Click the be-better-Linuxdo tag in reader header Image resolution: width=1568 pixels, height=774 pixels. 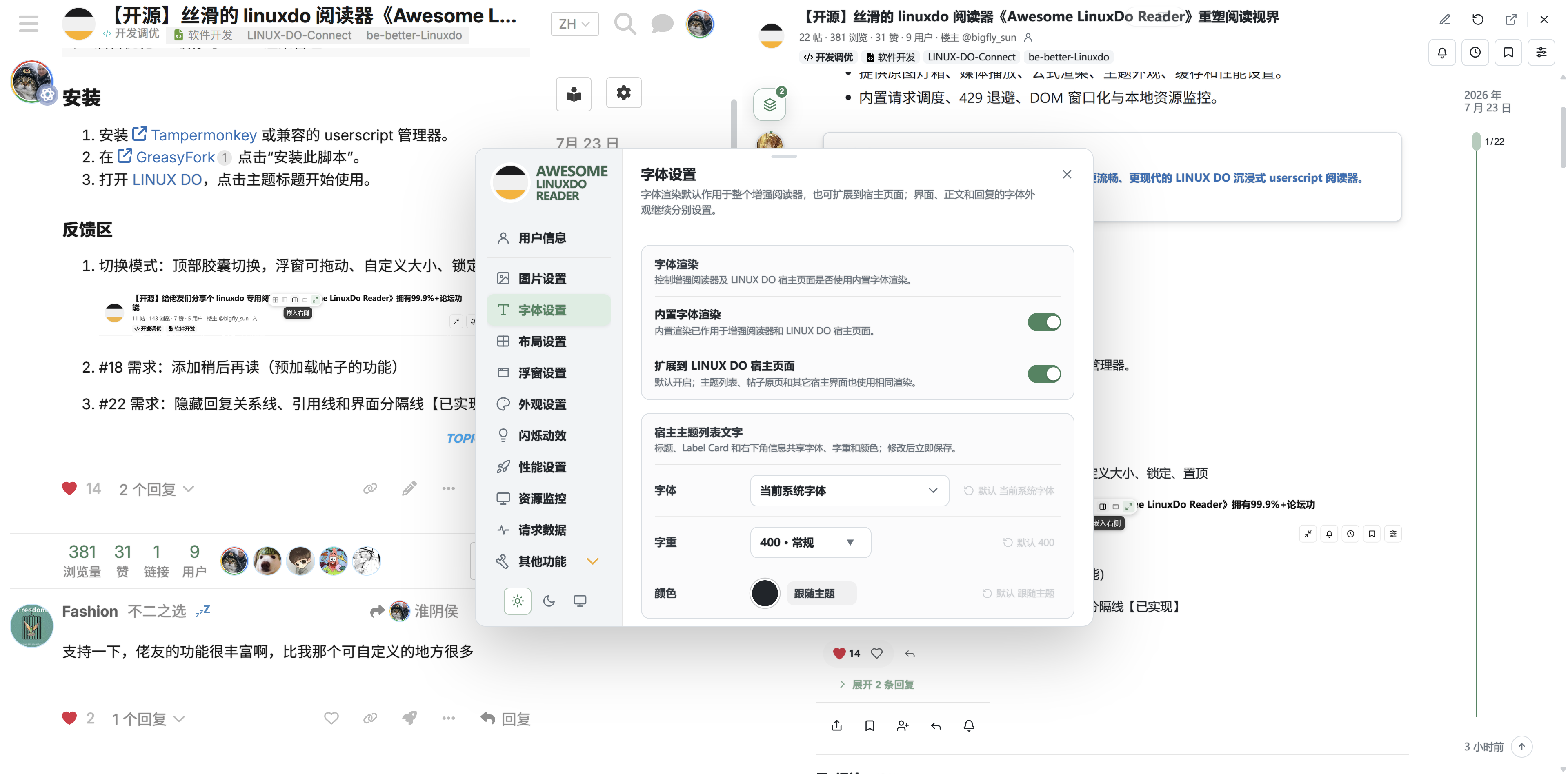point(1068,57)
